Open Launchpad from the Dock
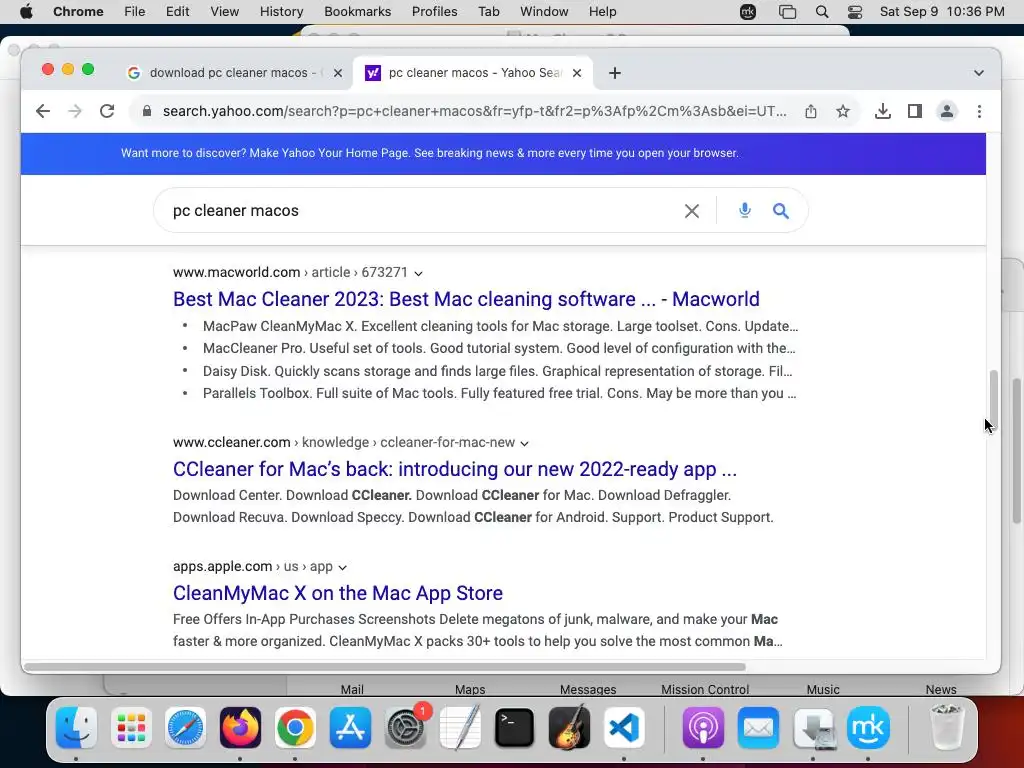This screenshot has height=768, width=1024. [x=131, y=728]
